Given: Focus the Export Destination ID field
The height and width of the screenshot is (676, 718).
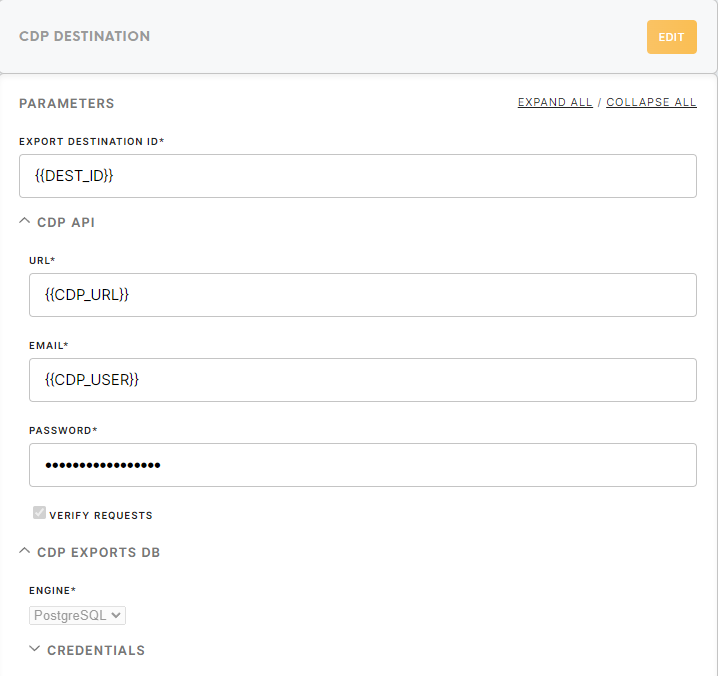Looking at the screenshot, I should click(x=358, y=176).
